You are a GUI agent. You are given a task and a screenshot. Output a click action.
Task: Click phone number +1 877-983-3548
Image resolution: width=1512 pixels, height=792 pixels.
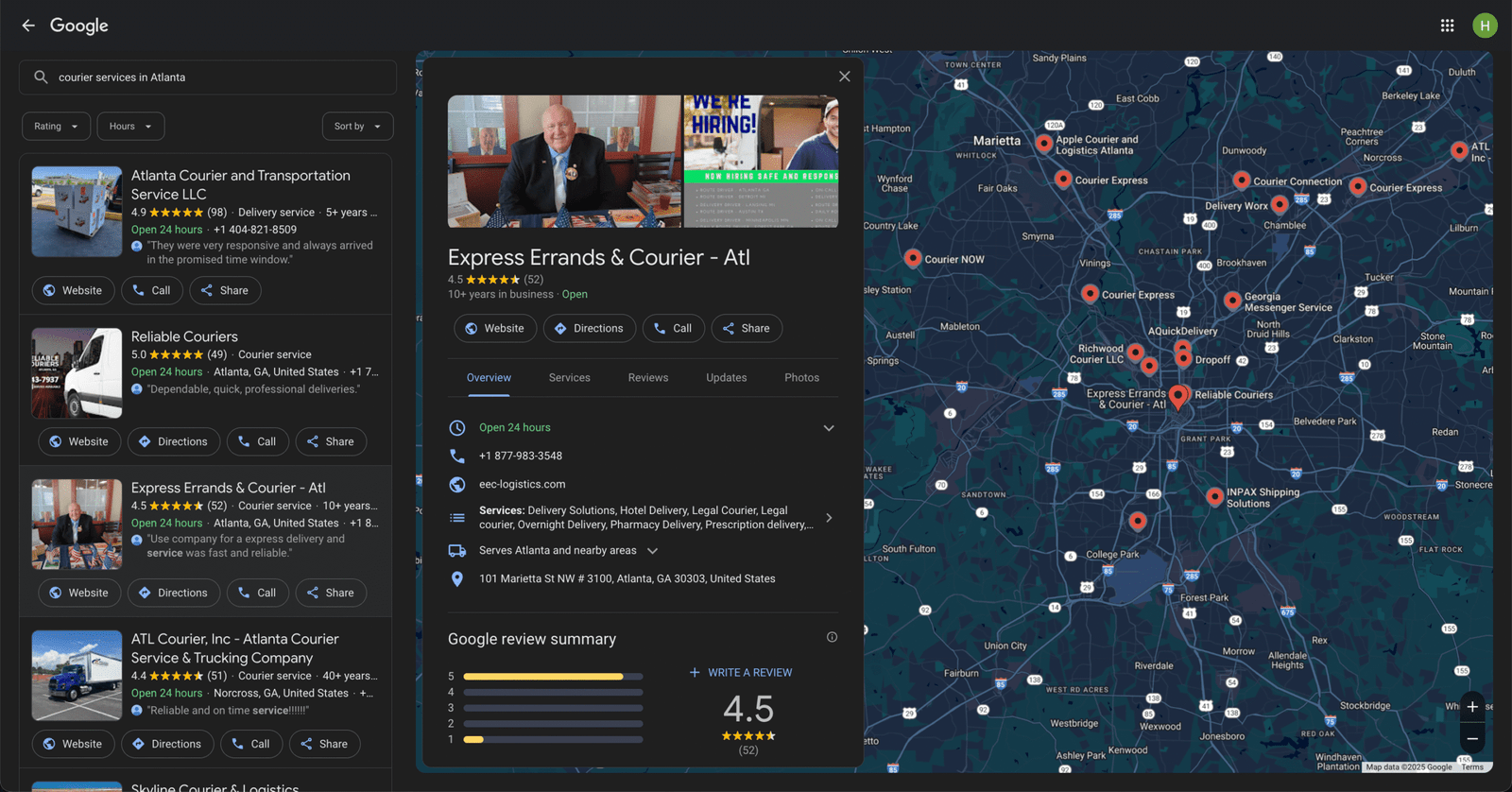[x=521, y=456]
